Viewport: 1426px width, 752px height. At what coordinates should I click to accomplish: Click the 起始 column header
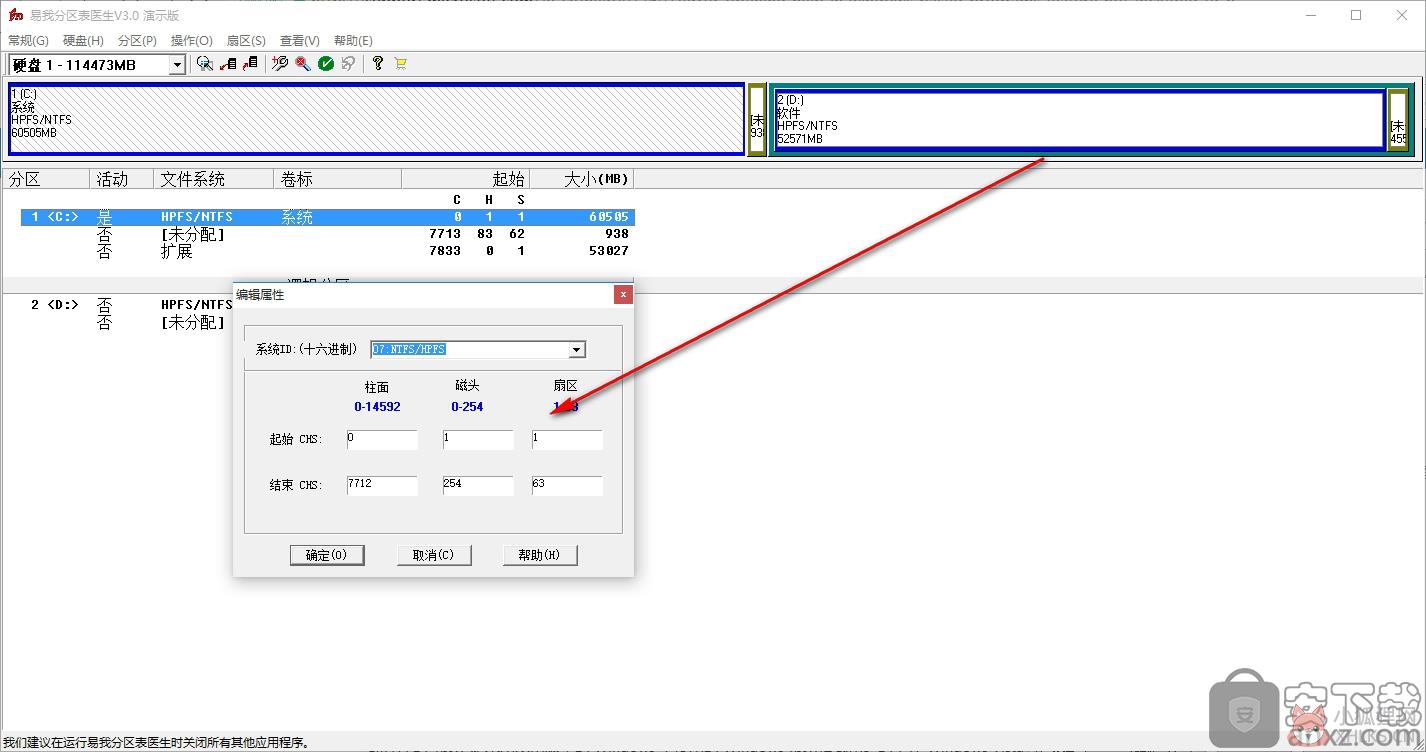pyautogui.click(x=465, y=179)
